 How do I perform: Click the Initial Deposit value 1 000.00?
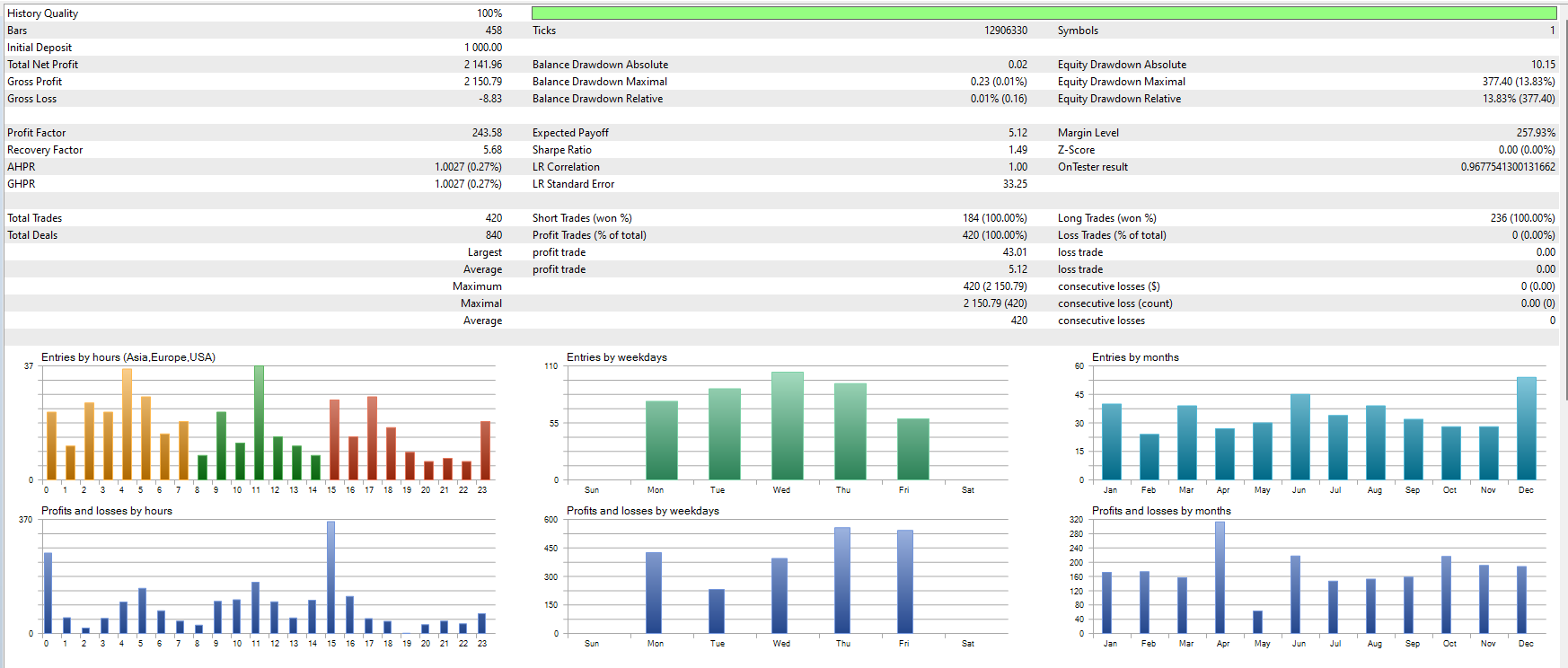[x=483, y=48]
